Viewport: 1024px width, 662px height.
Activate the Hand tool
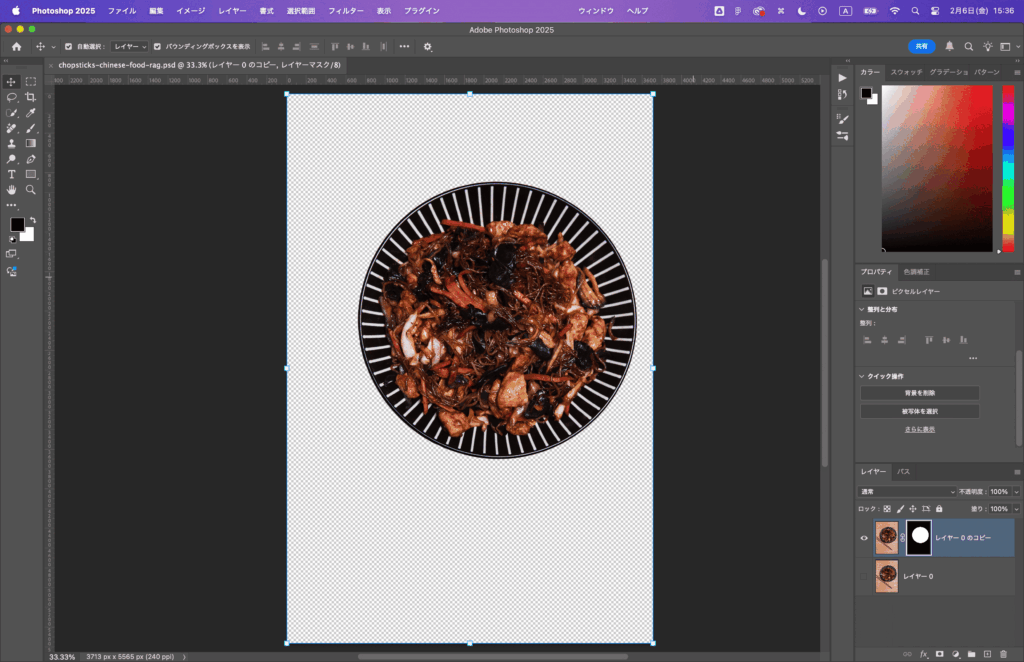(x=12, y=189)
